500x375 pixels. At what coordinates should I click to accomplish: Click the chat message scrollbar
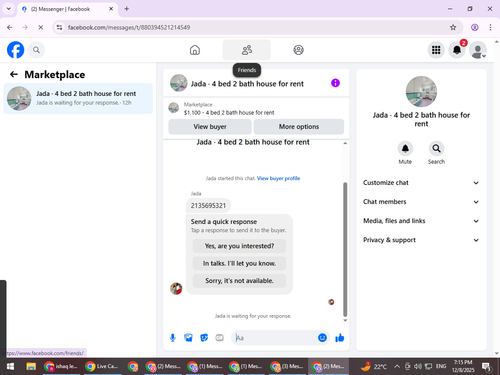pyautogui.click(x=345, y=249)
